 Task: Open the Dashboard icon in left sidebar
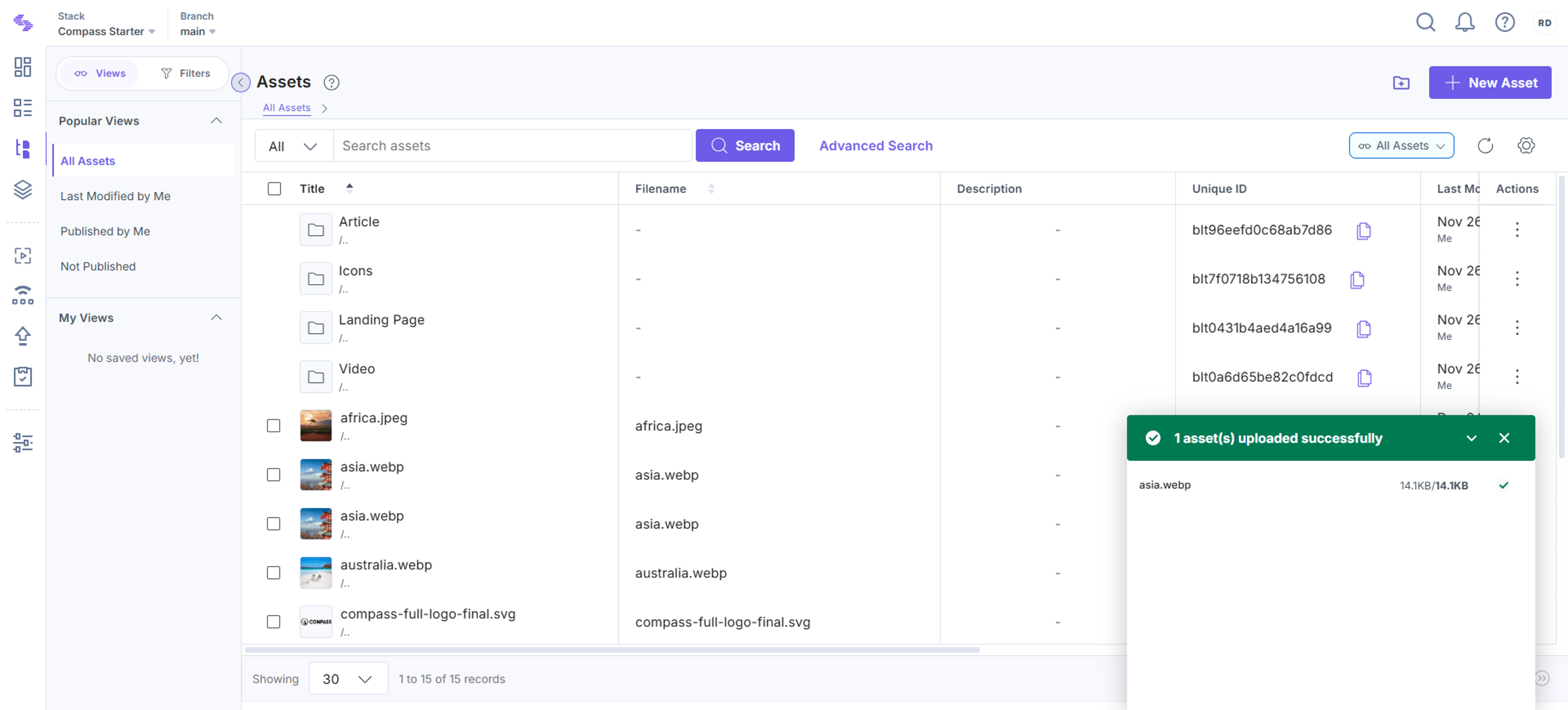click(x=22, y=67)
